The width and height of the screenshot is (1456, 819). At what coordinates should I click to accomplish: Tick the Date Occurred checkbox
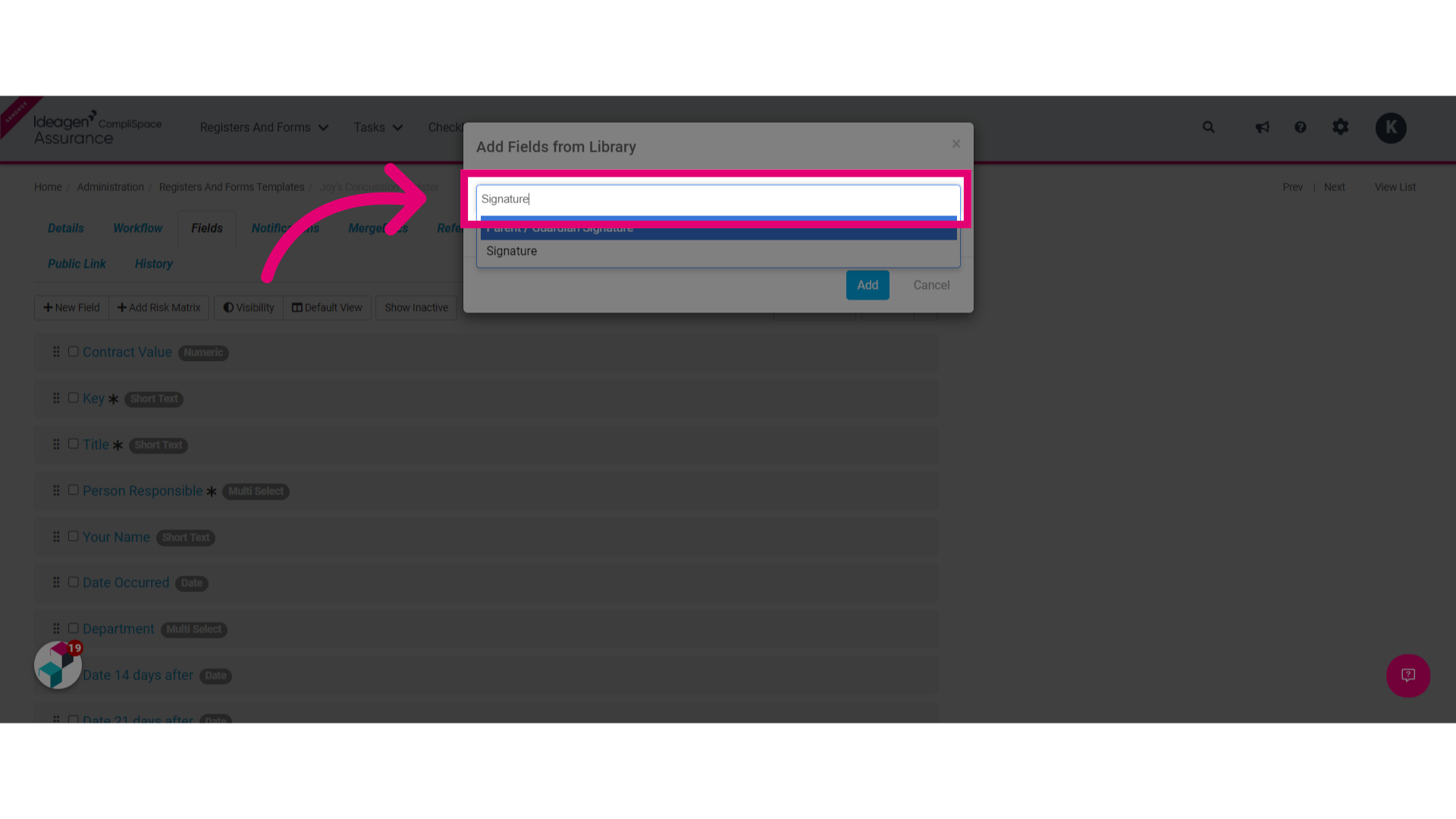pyautogui.click(x=74, y=582)
